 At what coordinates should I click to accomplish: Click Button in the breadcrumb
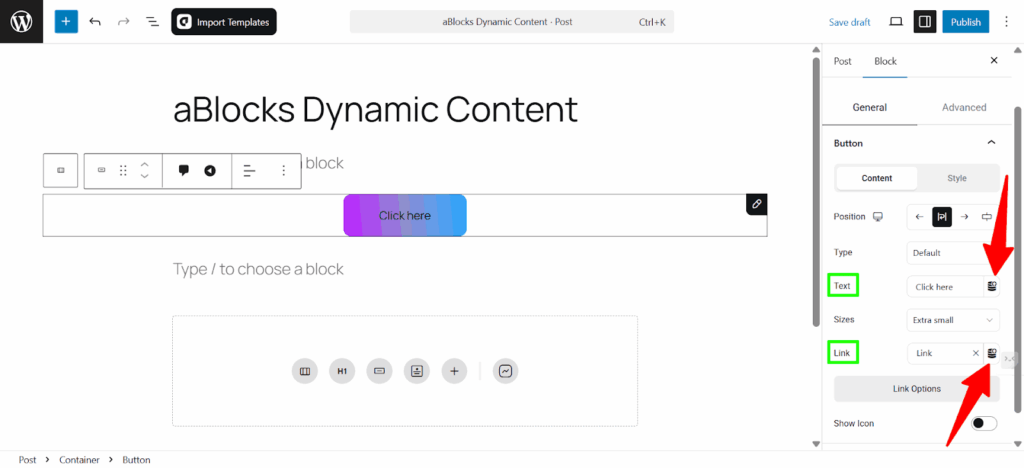(x=136, y=460)
